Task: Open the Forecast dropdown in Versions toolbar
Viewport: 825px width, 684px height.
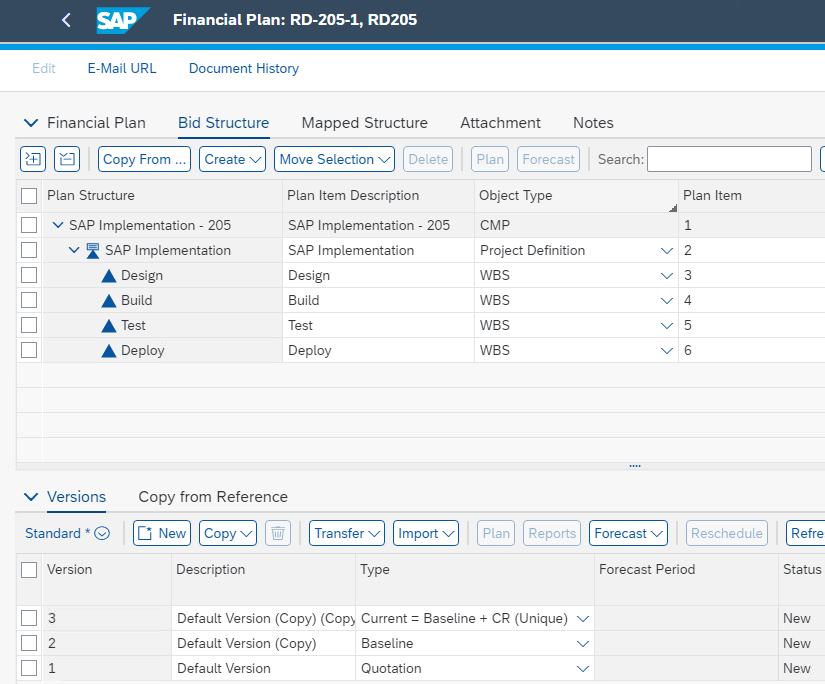Action: [628, 533]
